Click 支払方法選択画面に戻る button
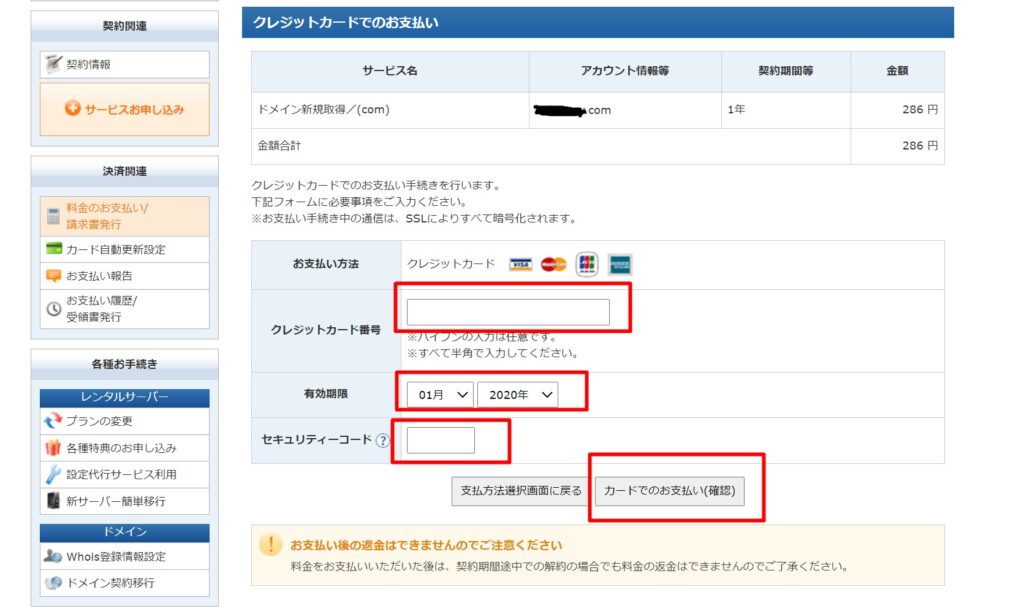This screenshot has width=1024, height=614. 521,491
